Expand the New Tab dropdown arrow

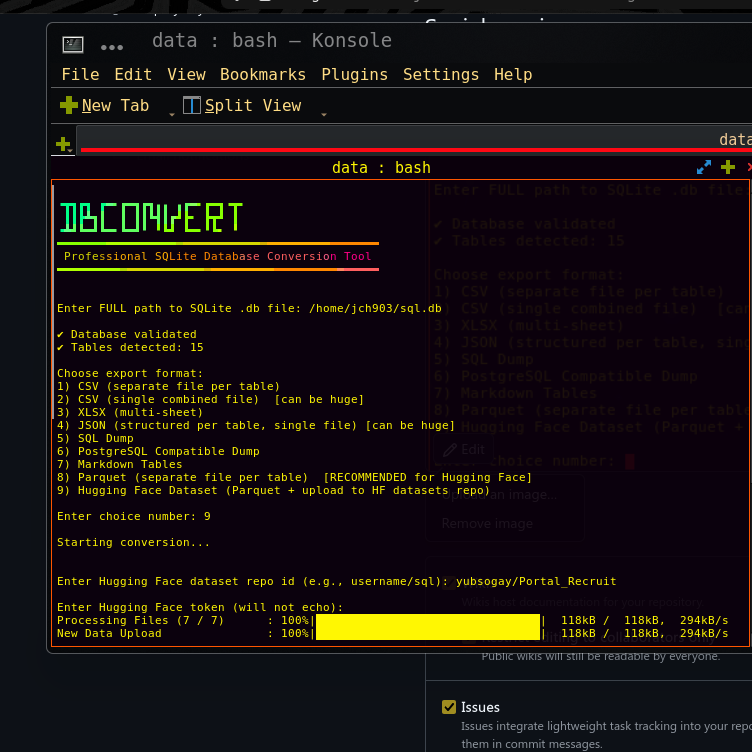tap(172, 114)
